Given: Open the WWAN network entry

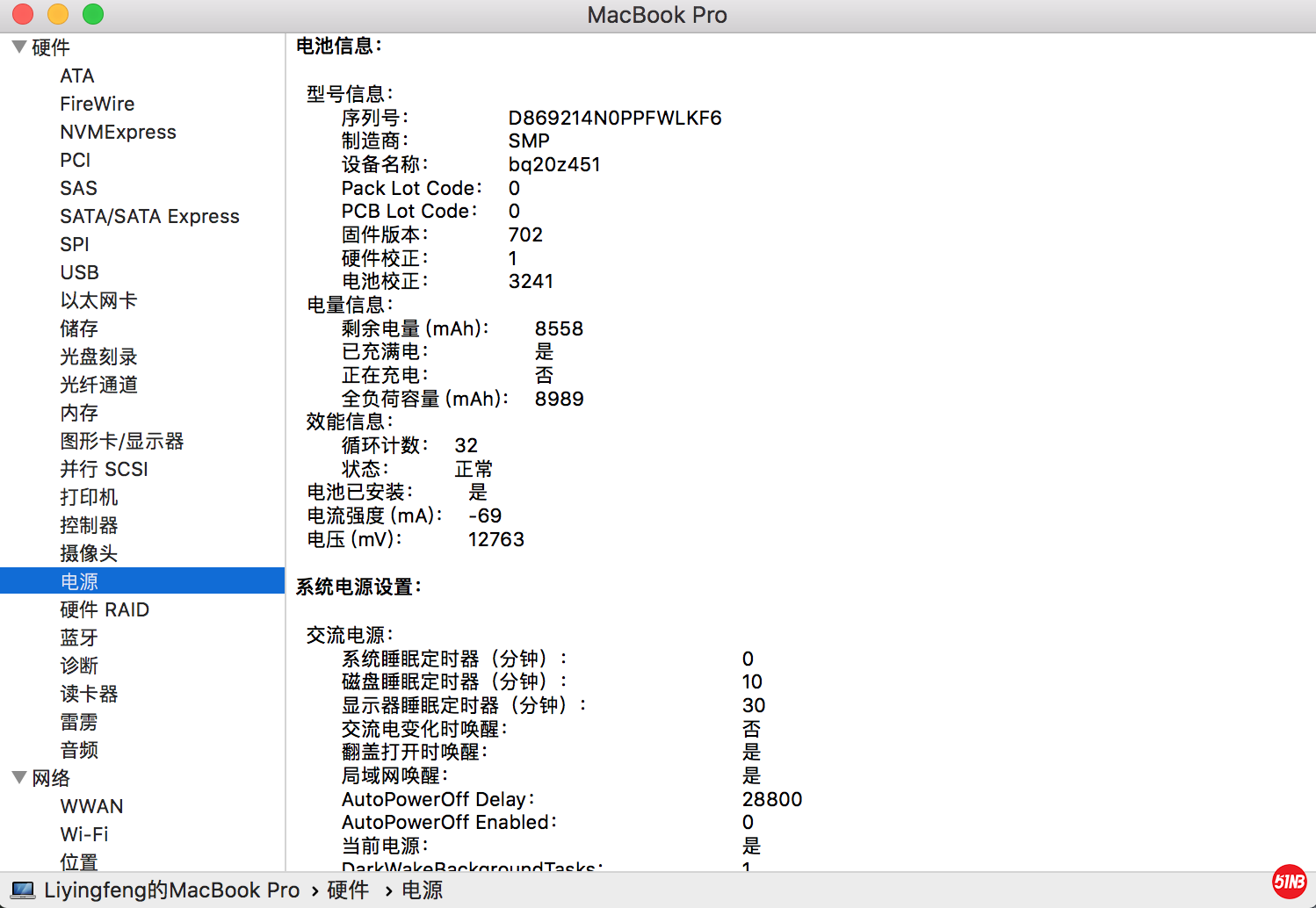Looking at the screenshot, I should coord(91,806).
